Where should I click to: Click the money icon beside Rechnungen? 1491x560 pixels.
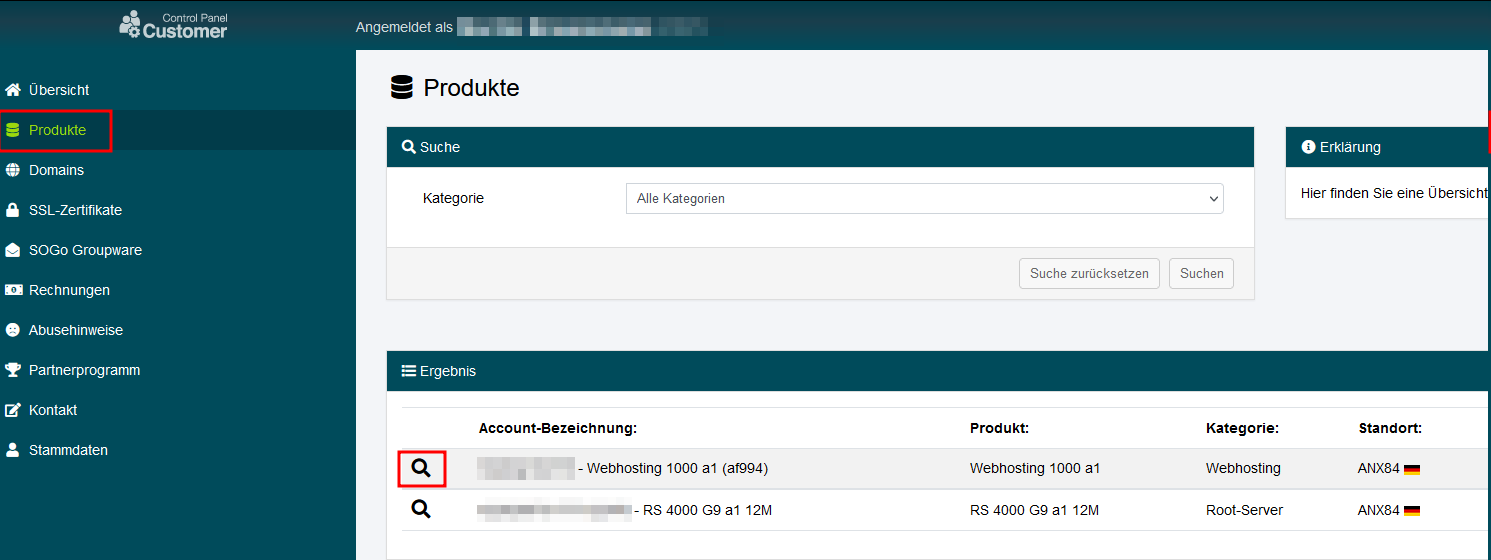click(x=13, y=290)
